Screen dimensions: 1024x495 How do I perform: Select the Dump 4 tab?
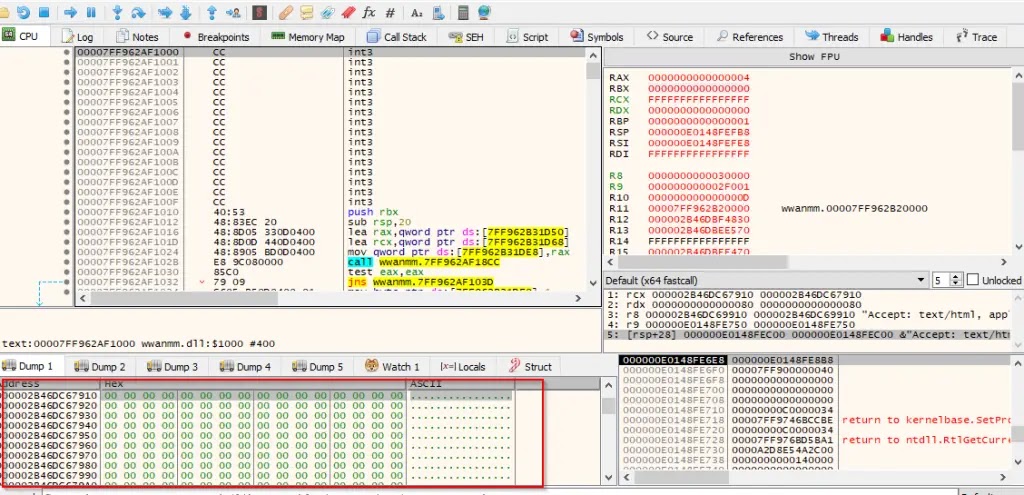point(245,366)
